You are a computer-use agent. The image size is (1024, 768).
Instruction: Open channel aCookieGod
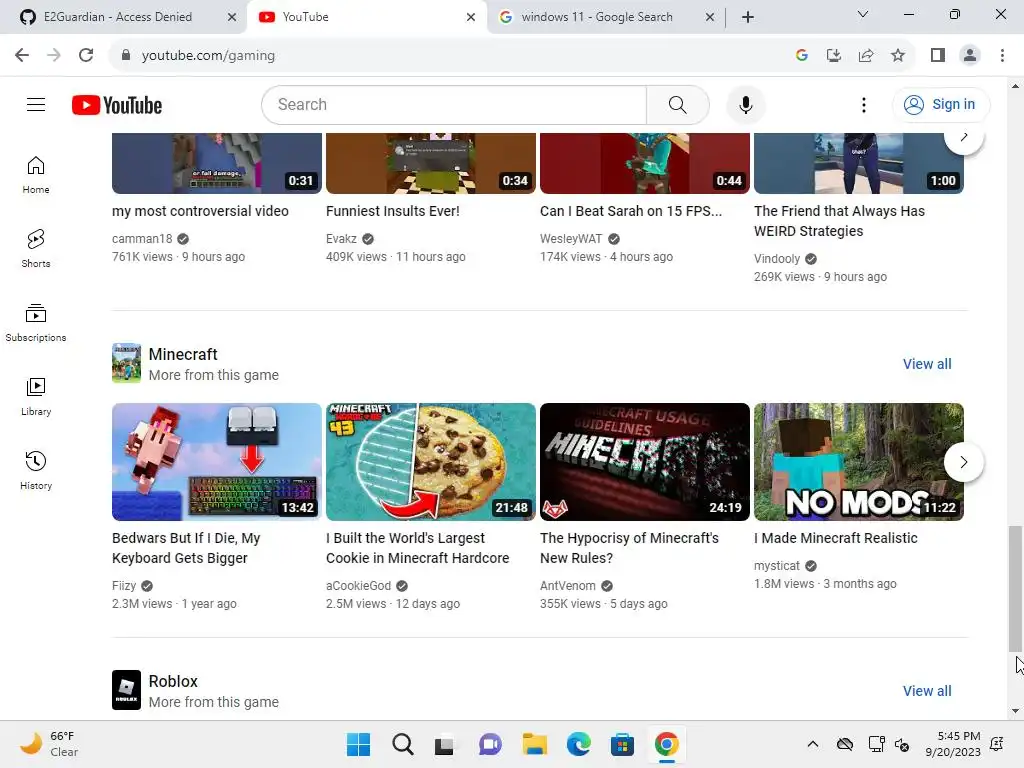pyautogui.click(x=359, y=586)
